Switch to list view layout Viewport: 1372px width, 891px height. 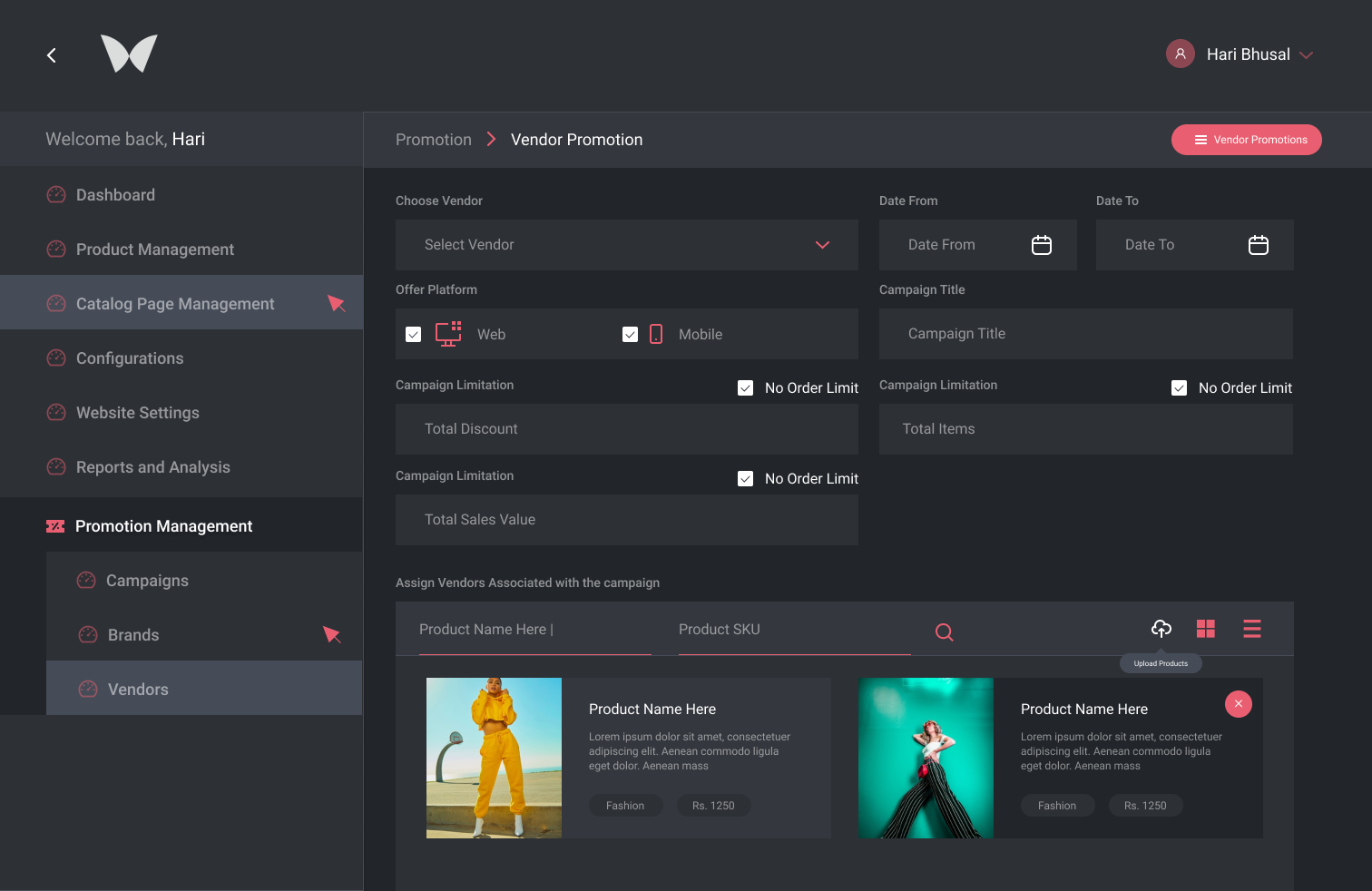(x=1251, y=629)
